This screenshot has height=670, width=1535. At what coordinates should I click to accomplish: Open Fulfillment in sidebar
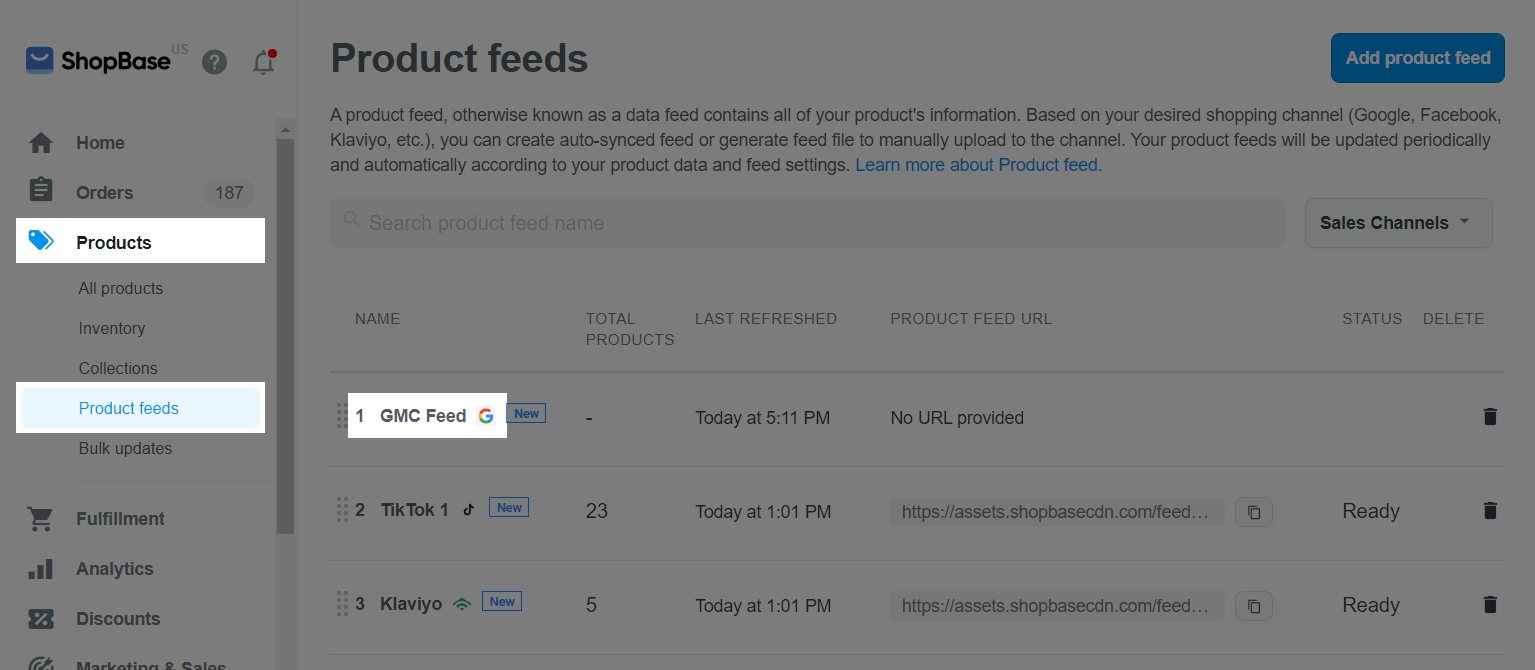120,519
